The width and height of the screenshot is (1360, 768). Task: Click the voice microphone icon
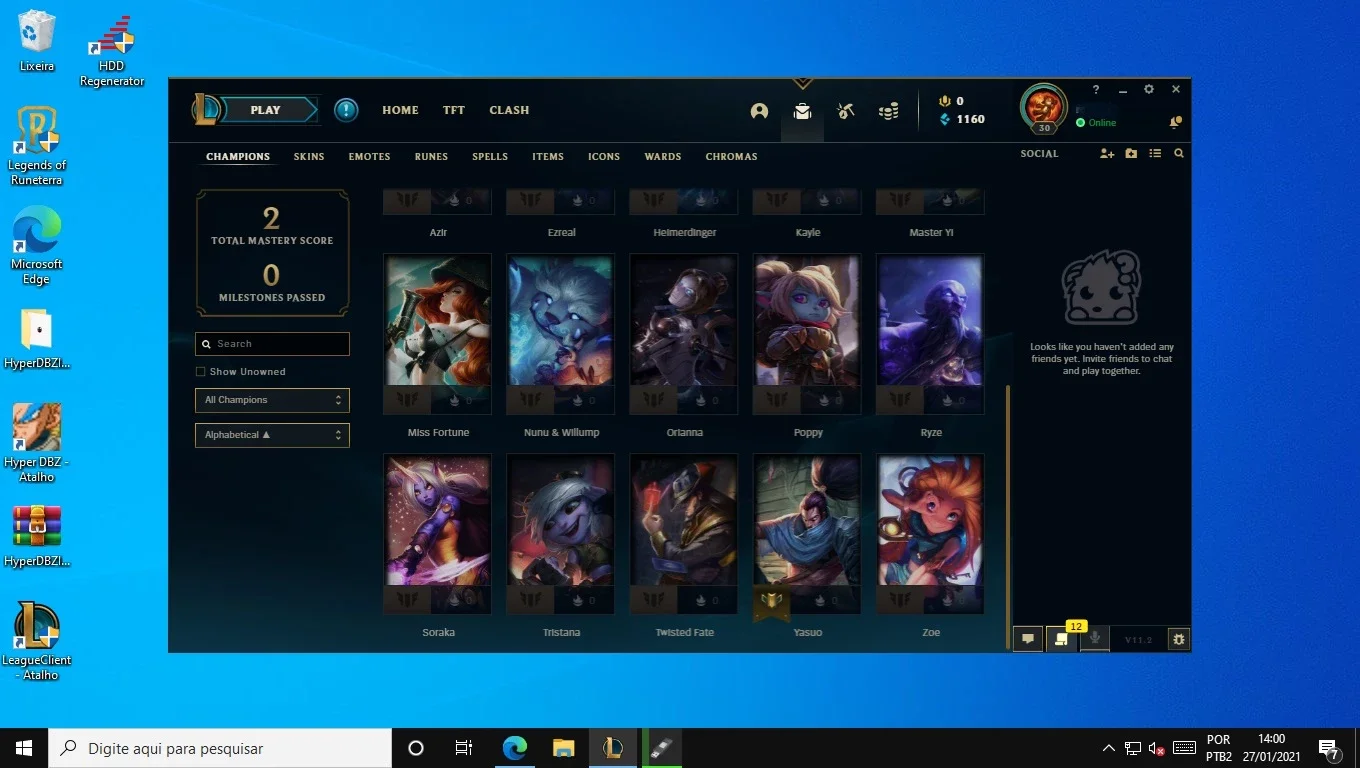(x=1095, y=639)
